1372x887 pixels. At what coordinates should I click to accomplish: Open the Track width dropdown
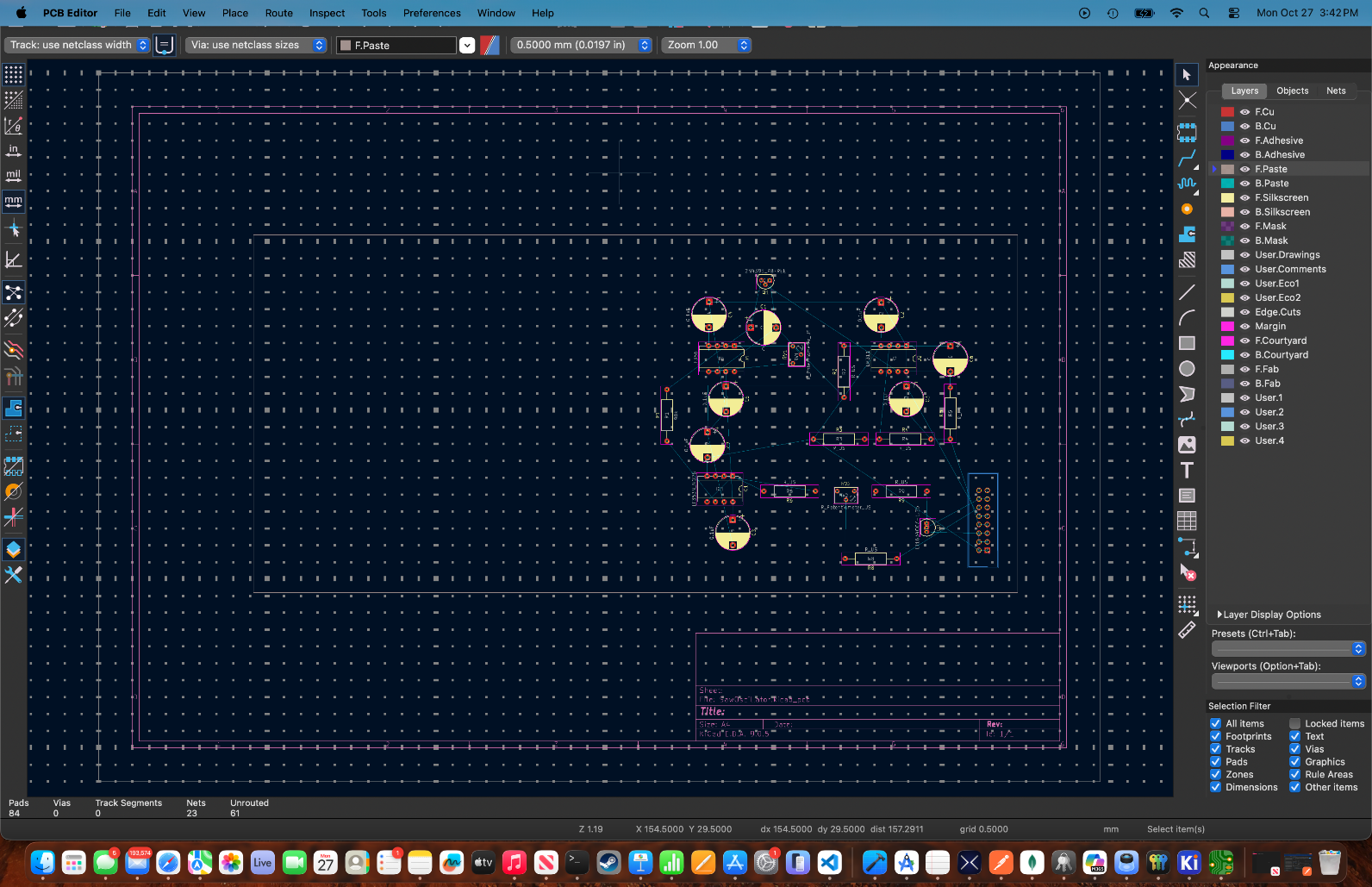[x=78, y=45]
